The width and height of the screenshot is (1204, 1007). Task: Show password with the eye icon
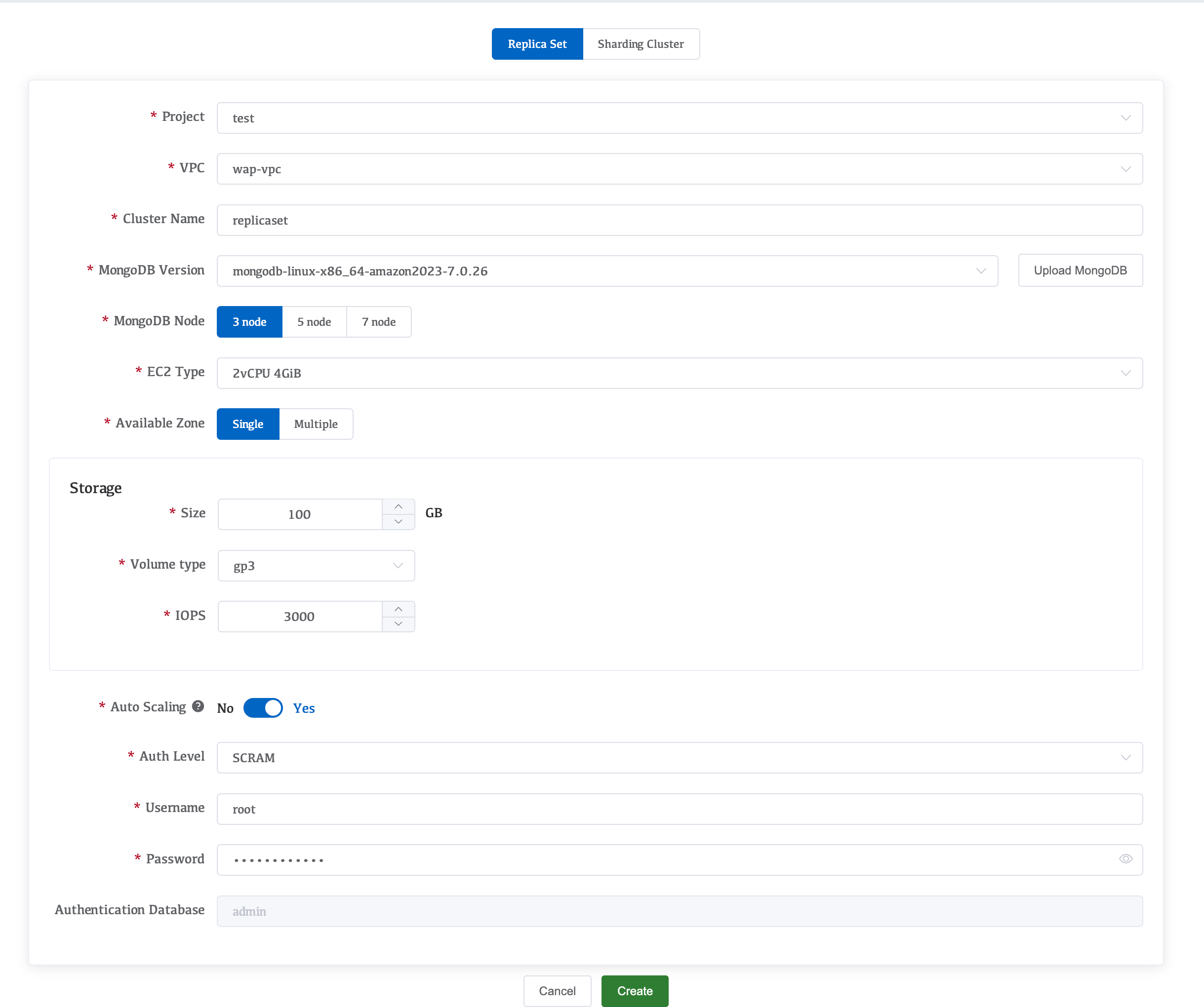(x=1125, y=858)
